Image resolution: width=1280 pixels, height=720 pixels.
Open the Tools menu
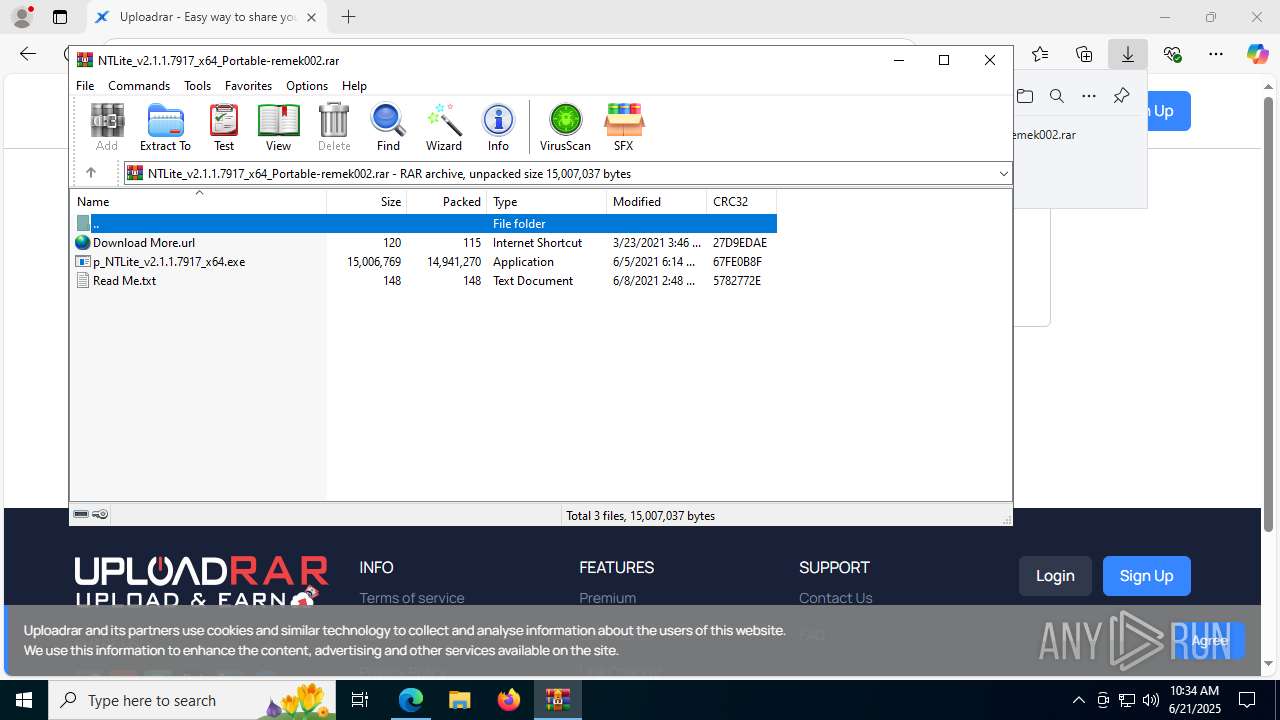(197, 86)
